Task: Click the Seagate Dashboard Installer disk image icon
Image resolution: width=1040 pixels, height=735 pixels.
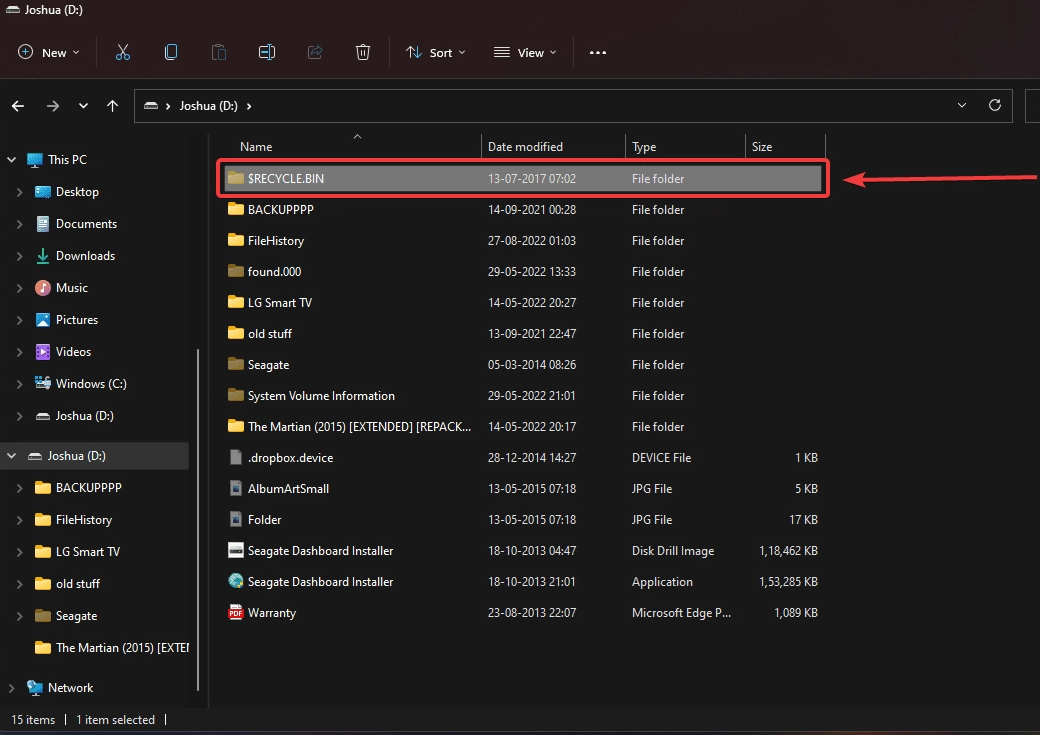Action: pyautogui.click(x=235, y=551)
